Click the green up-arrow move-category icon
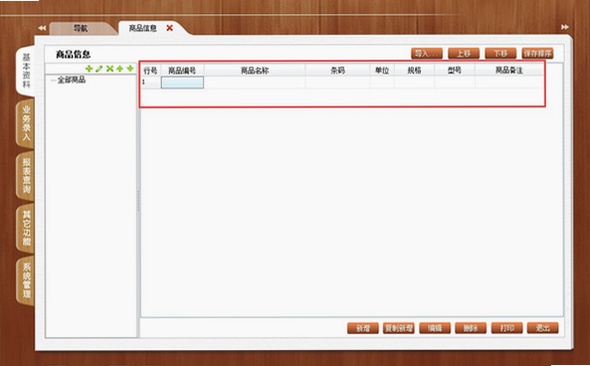Viewport: 590px width, 366px height. [120, 68]
